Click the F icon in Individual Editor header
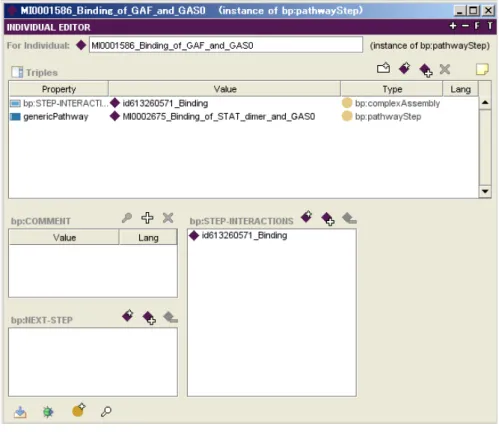Screen dimensions: 499x433 (477, 26)
